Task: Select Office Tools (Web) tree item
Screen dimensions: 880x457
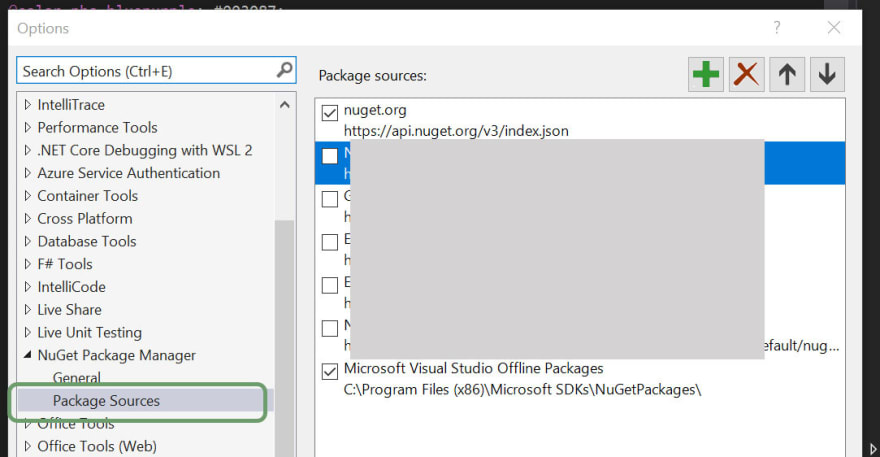Action: pyautogui.click(x=97, y=446)
